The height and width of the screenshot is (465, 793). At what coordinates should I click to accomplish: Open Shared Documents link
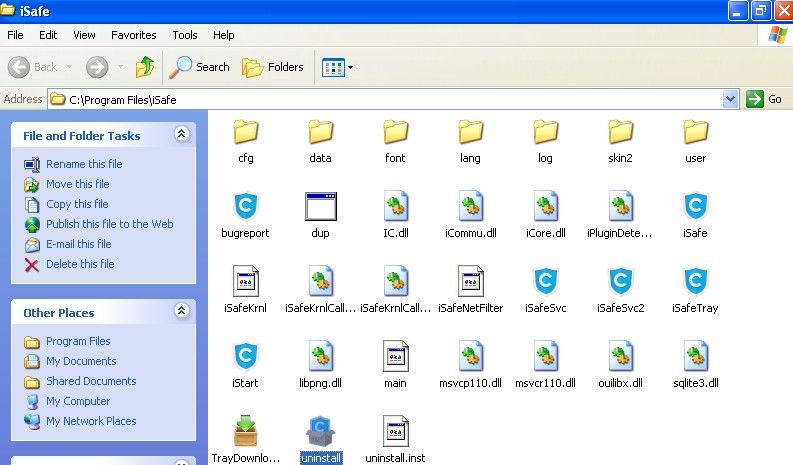pyautogui.click(x=80, y=381)
